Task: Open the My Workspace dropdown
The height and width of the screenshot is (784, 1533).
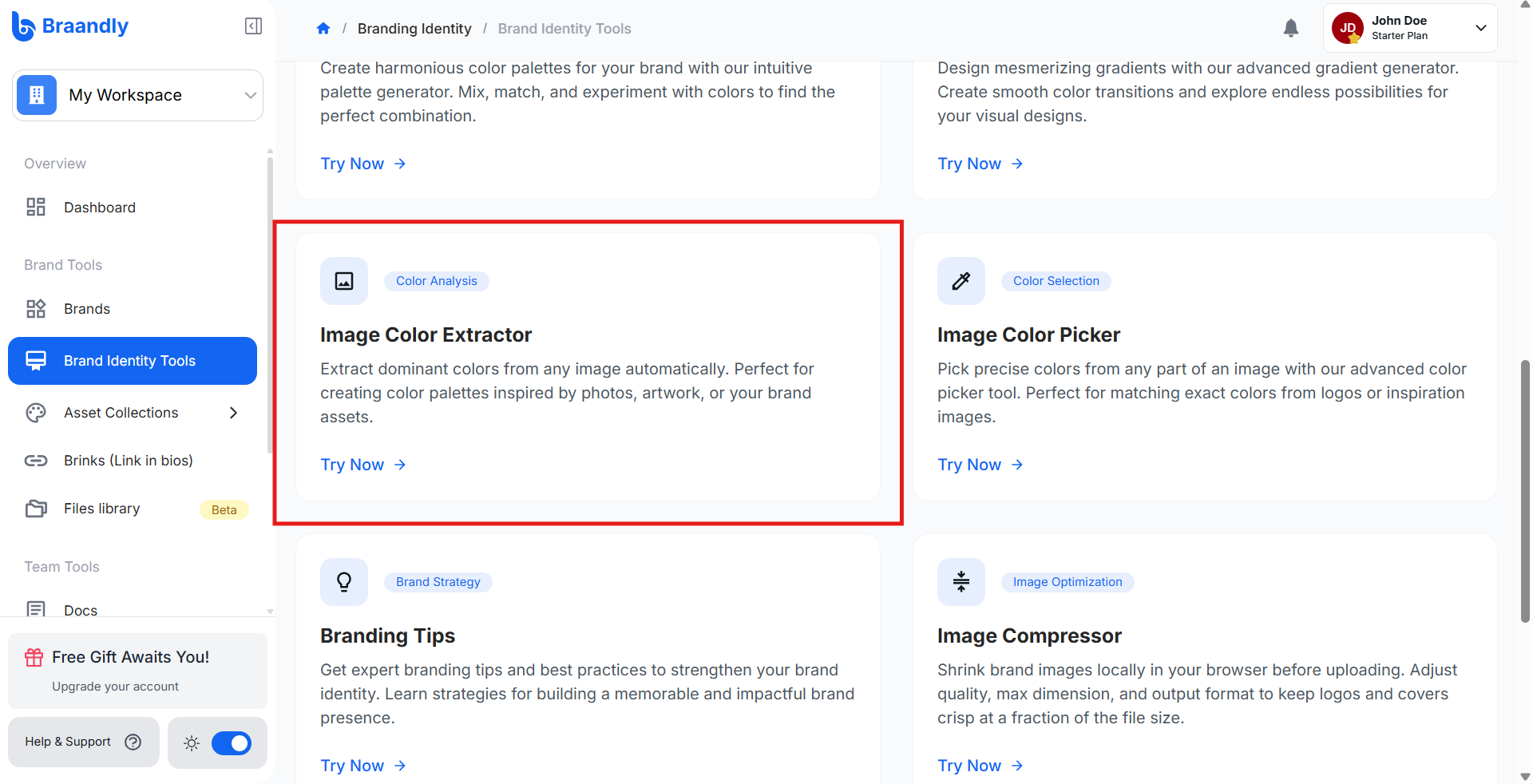Action: click(137, 95)
